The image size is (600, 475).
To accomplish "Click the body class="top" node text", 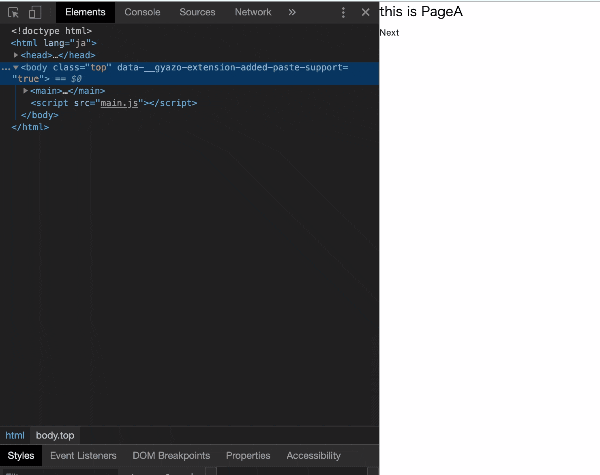I will [66, 67].
